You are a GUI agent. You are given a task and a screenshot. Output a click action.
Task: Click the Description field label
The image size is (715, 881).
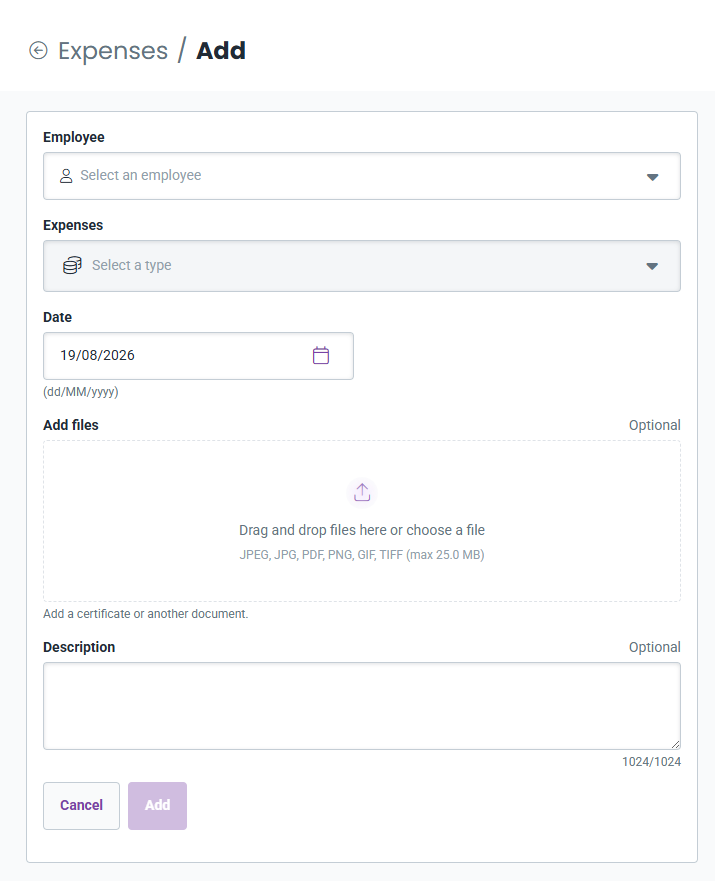[x=79, y=647]
